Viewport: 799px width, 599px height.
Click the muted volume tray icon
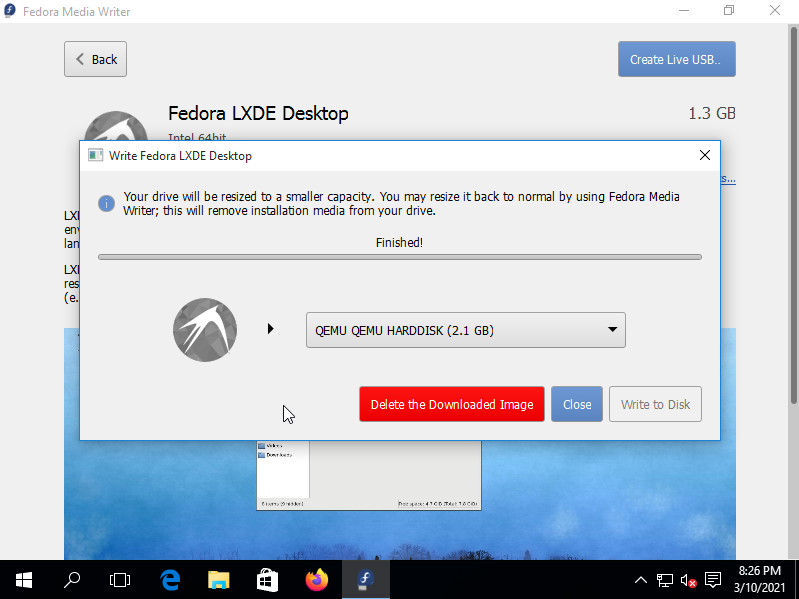click(x=688, y=580)
